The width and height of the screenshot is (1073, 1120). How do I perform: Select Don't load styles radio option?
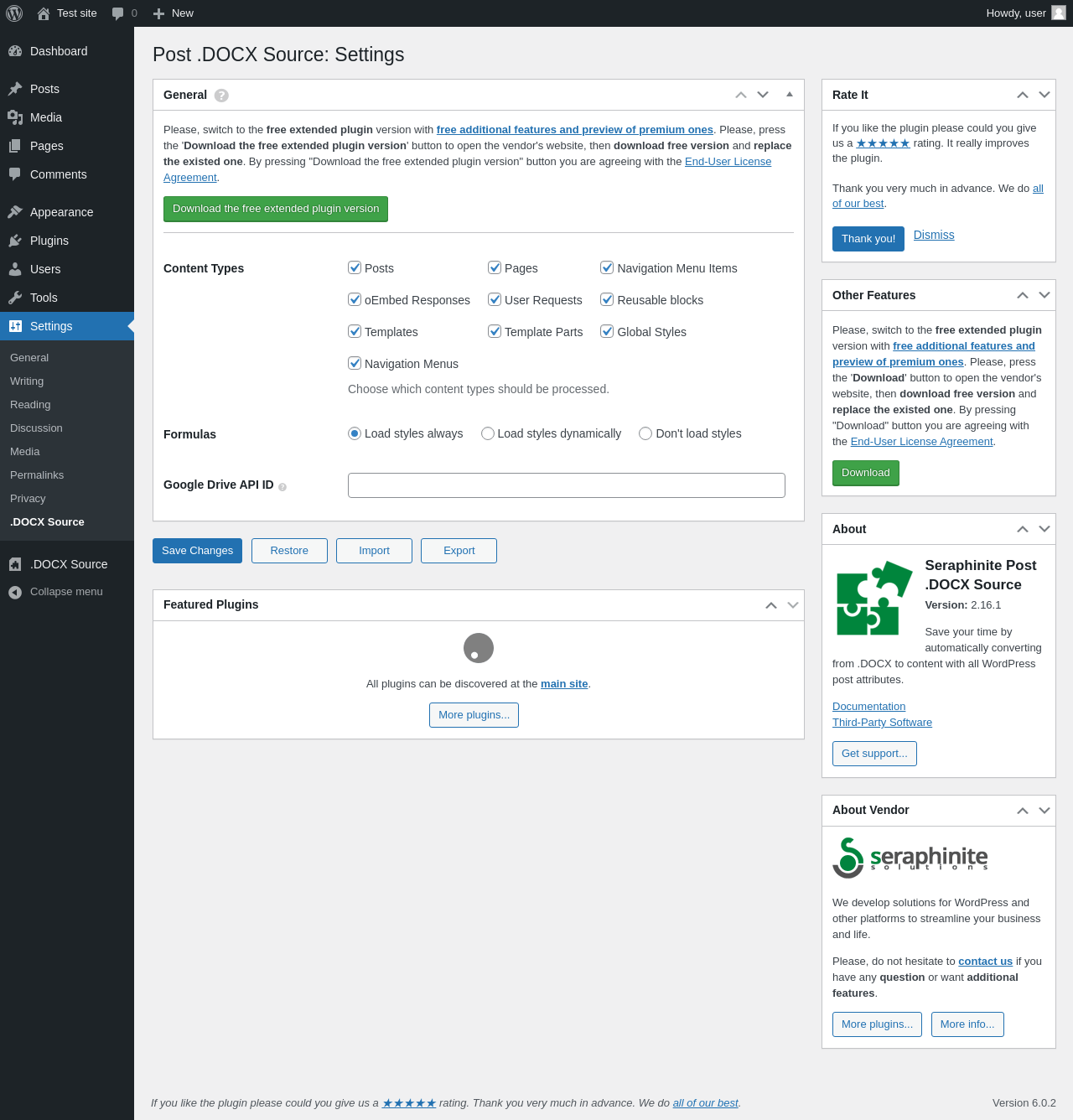[645, 433]
